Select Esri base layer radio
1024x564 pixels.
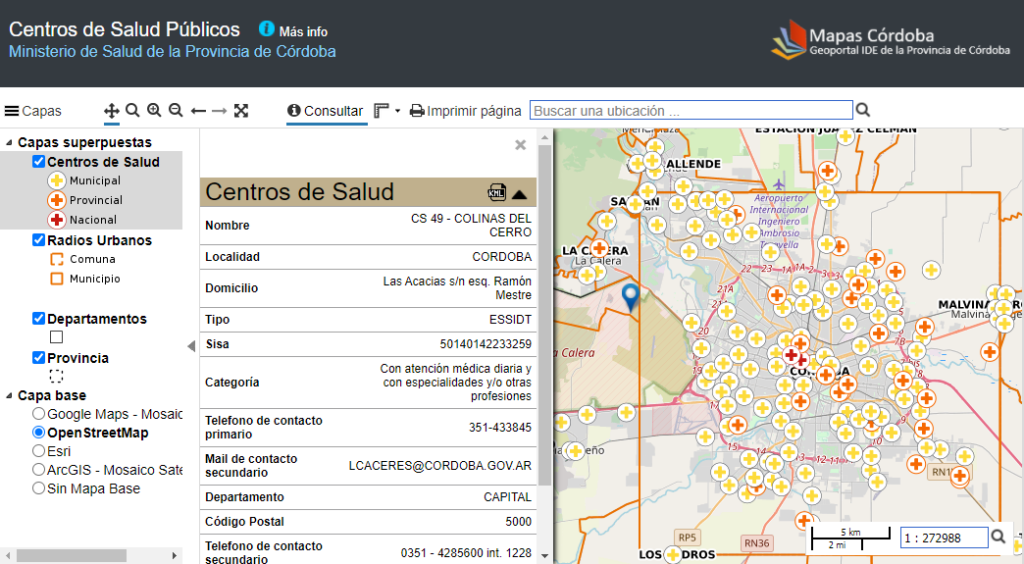pos(39,451)
